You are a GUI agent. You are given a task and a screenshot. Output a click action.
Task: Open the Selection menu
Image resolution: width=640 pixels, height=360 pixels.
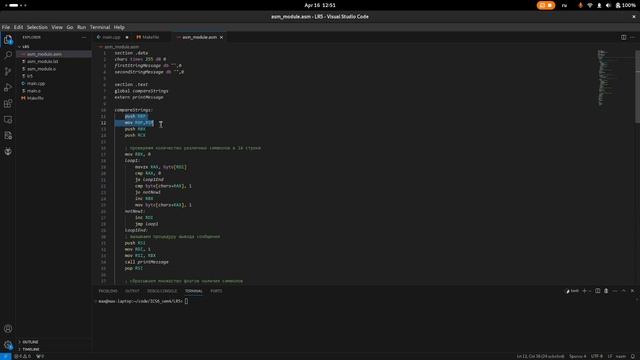[37, 27]
